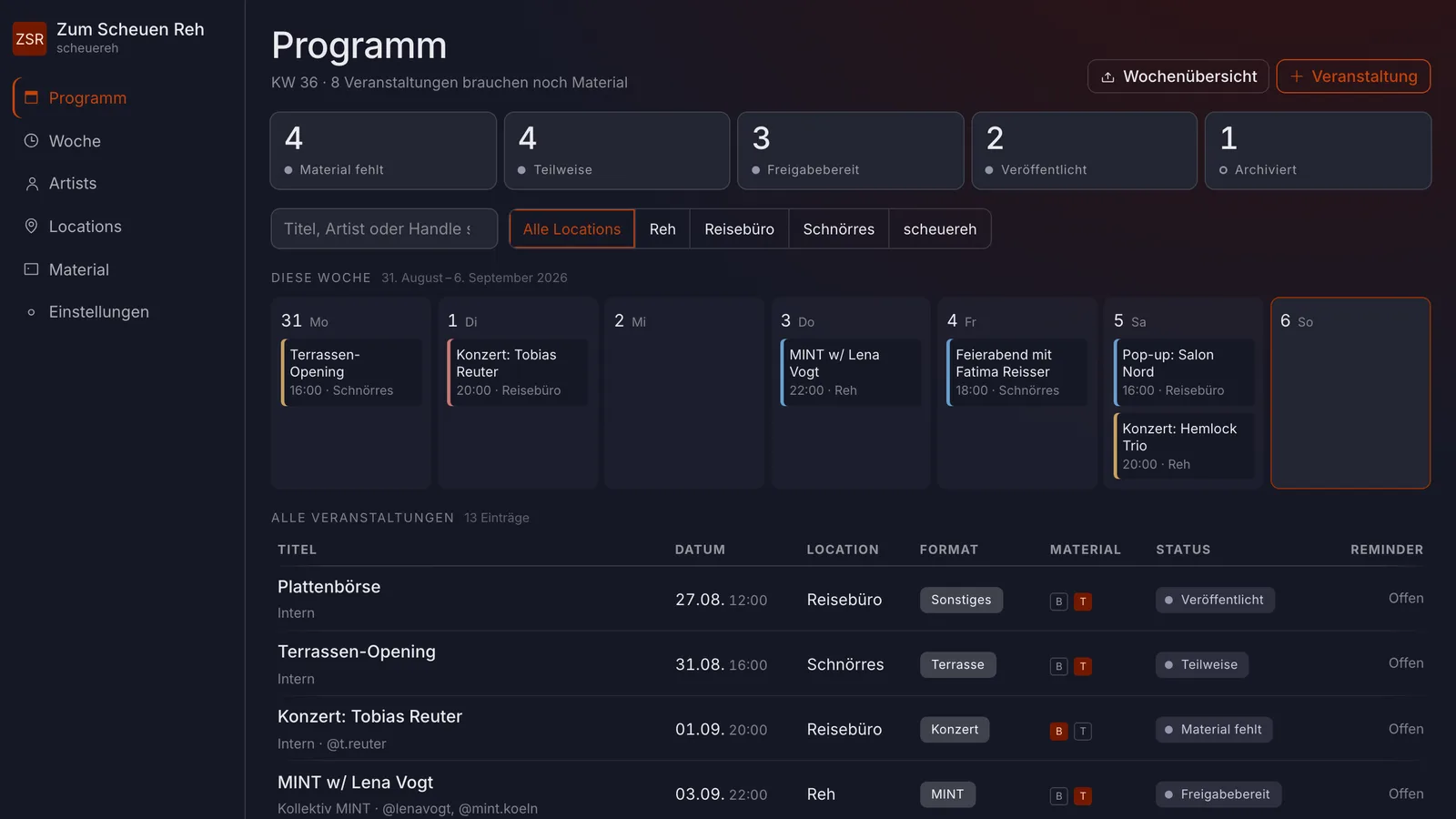Open Artists via the person icon
Image resolution: width=1456 pixels, height=819 pixels.
click(31, 184)
